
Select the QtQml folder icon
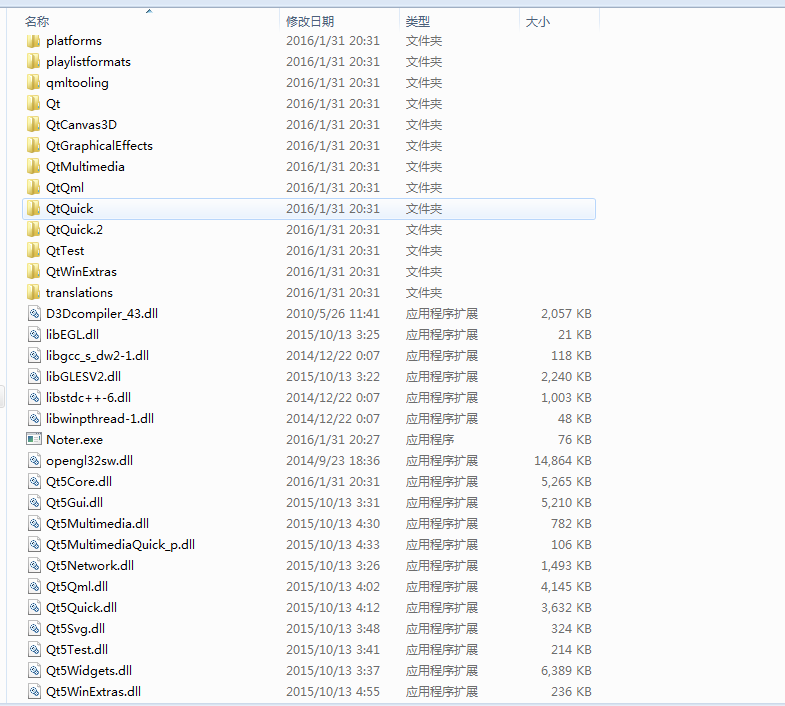pyautogui.click(x=33, y=188)
